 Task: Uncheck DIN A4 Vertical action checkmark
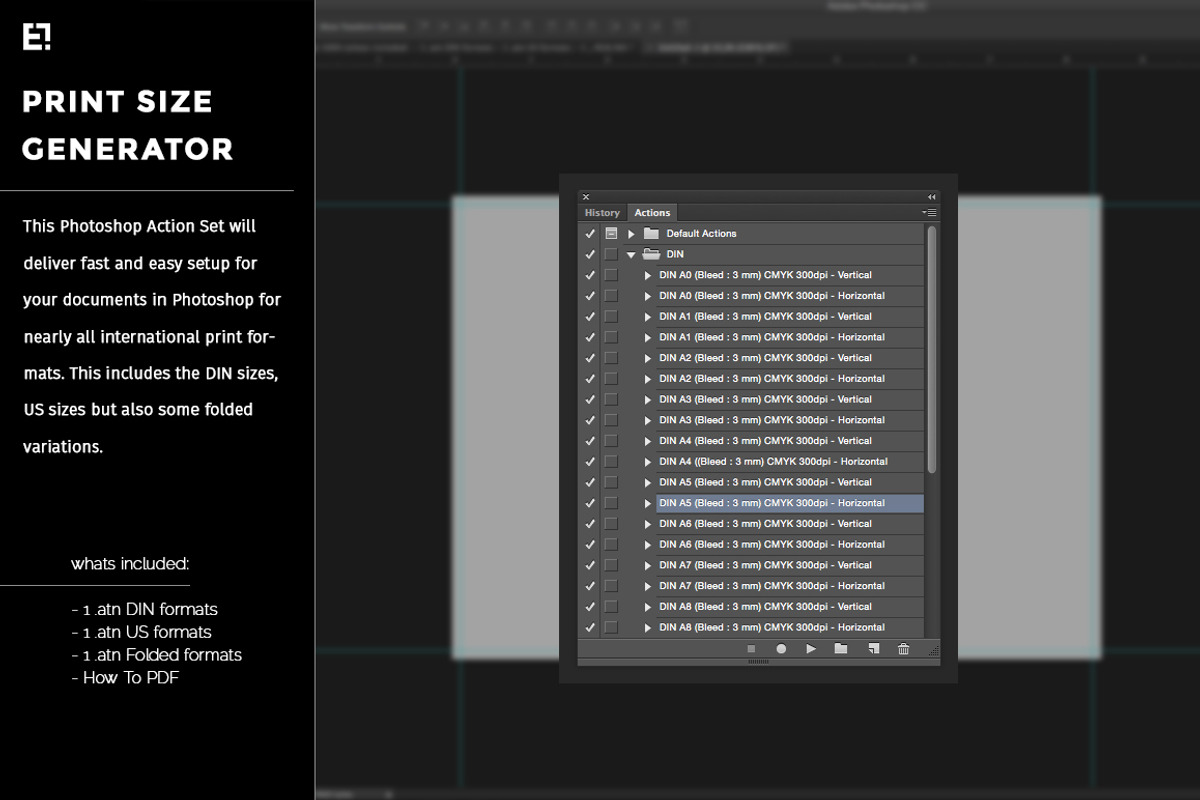[x=590, y=441]
